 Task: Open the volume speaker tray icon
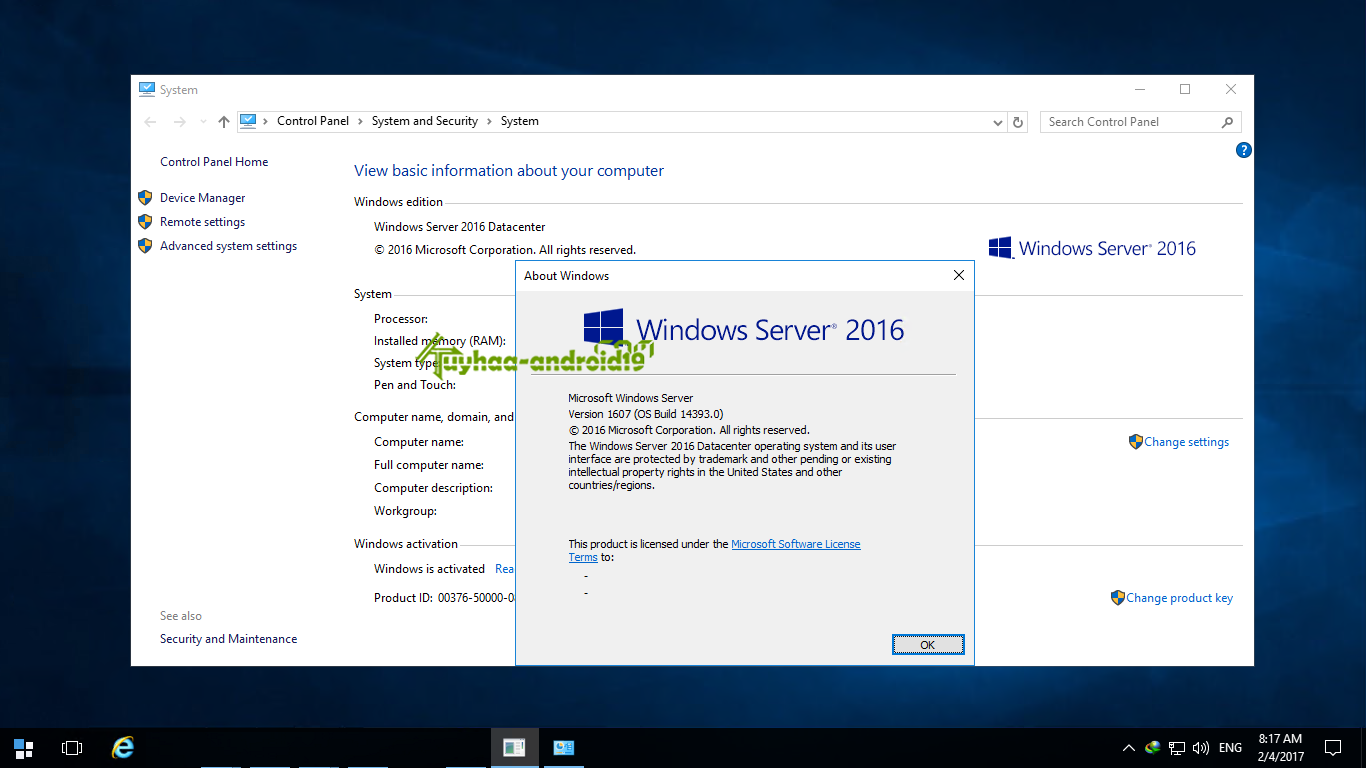pos(1201,748)
